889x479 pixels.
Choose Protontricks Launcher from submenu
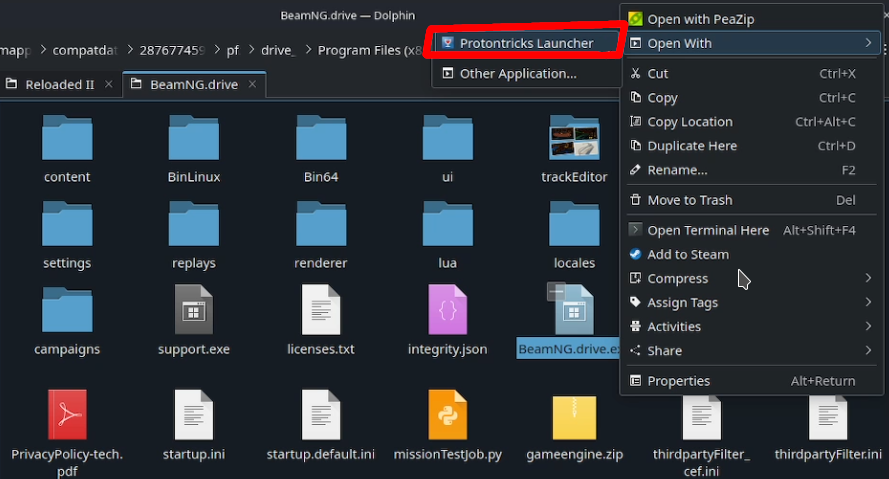[527, 43]
